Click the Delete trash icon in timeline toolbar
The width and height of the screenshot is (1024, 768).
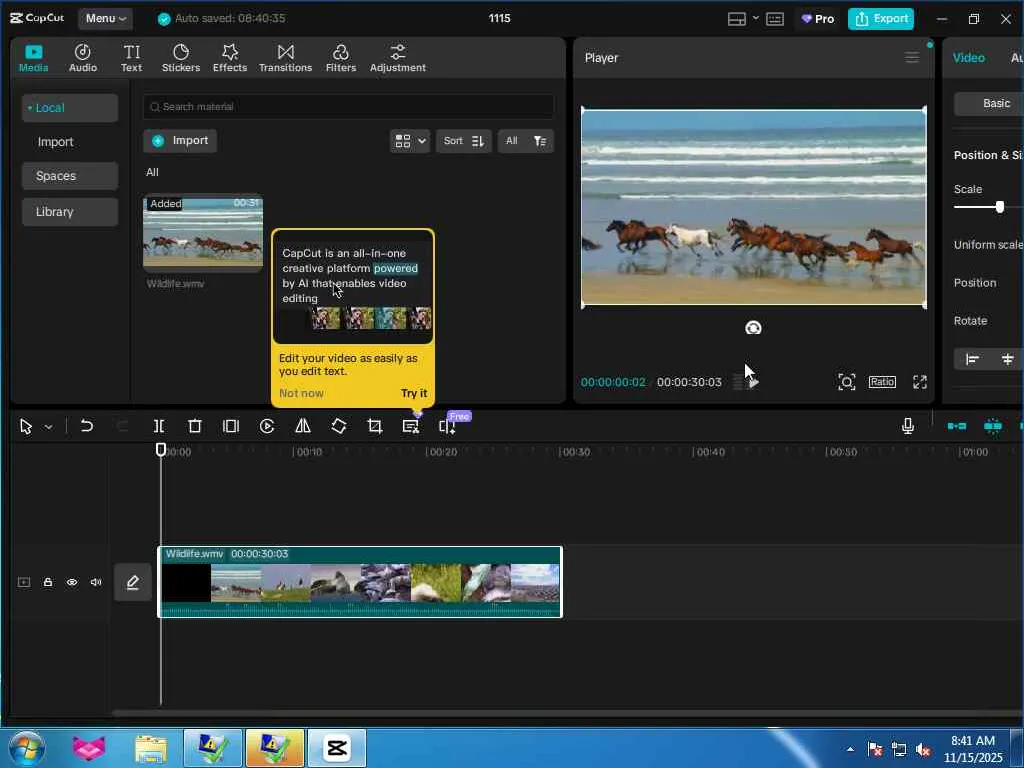click(x=195, y=426)
